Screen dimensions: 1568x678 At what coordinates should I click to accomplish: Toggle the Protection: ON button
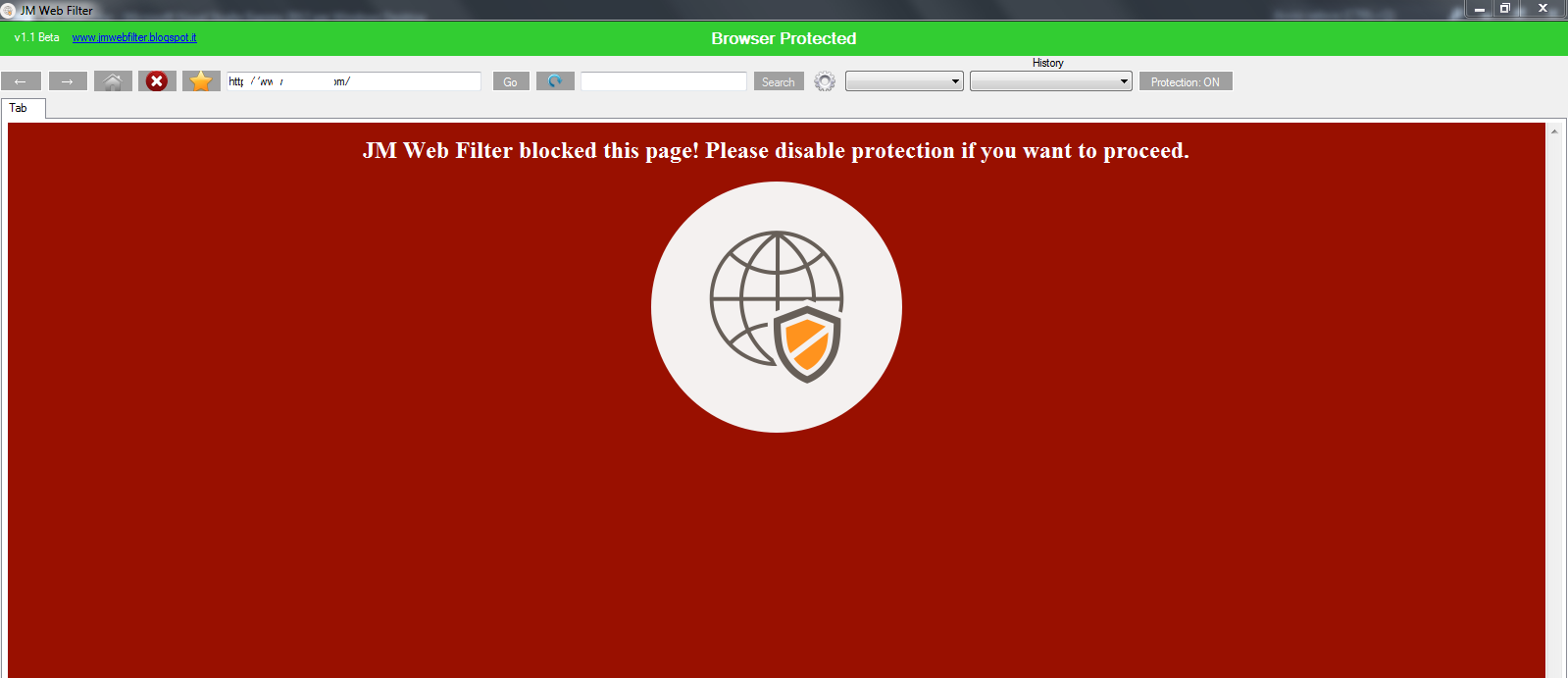[x=1186, y=81]
